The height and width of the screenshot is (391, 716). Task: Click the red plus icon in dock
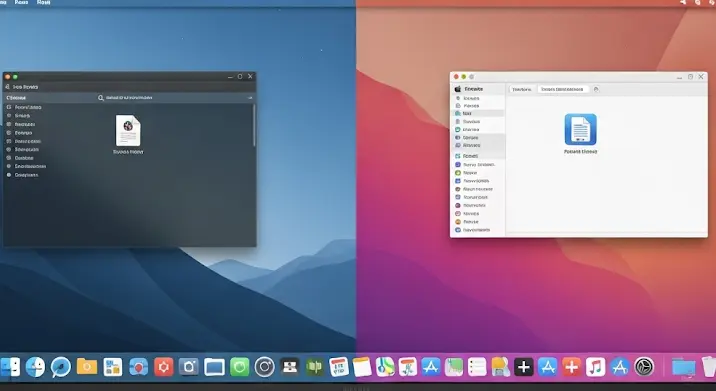pyautogui.click(x=571, y=367)
